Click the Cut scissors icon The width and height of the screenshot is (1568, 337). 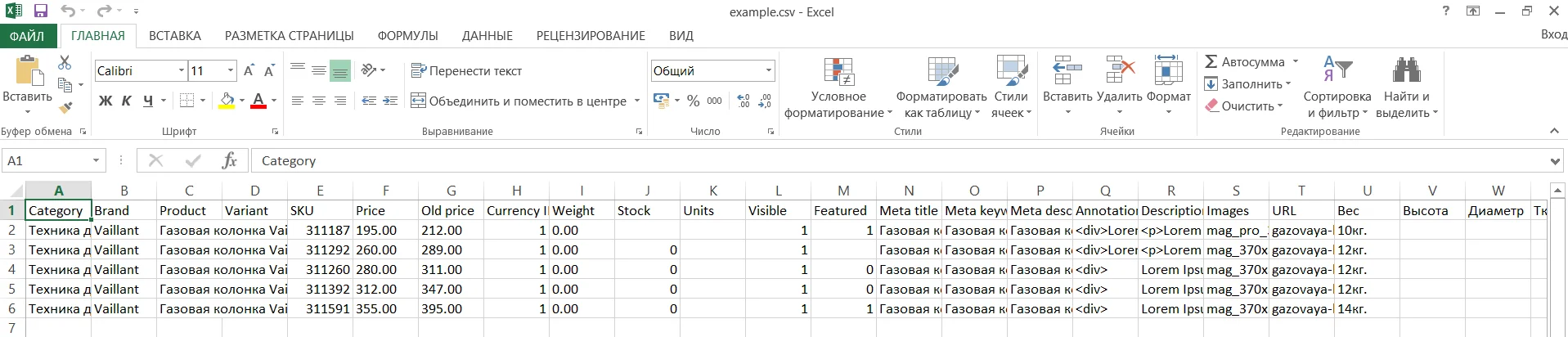[x=65, y=63]
